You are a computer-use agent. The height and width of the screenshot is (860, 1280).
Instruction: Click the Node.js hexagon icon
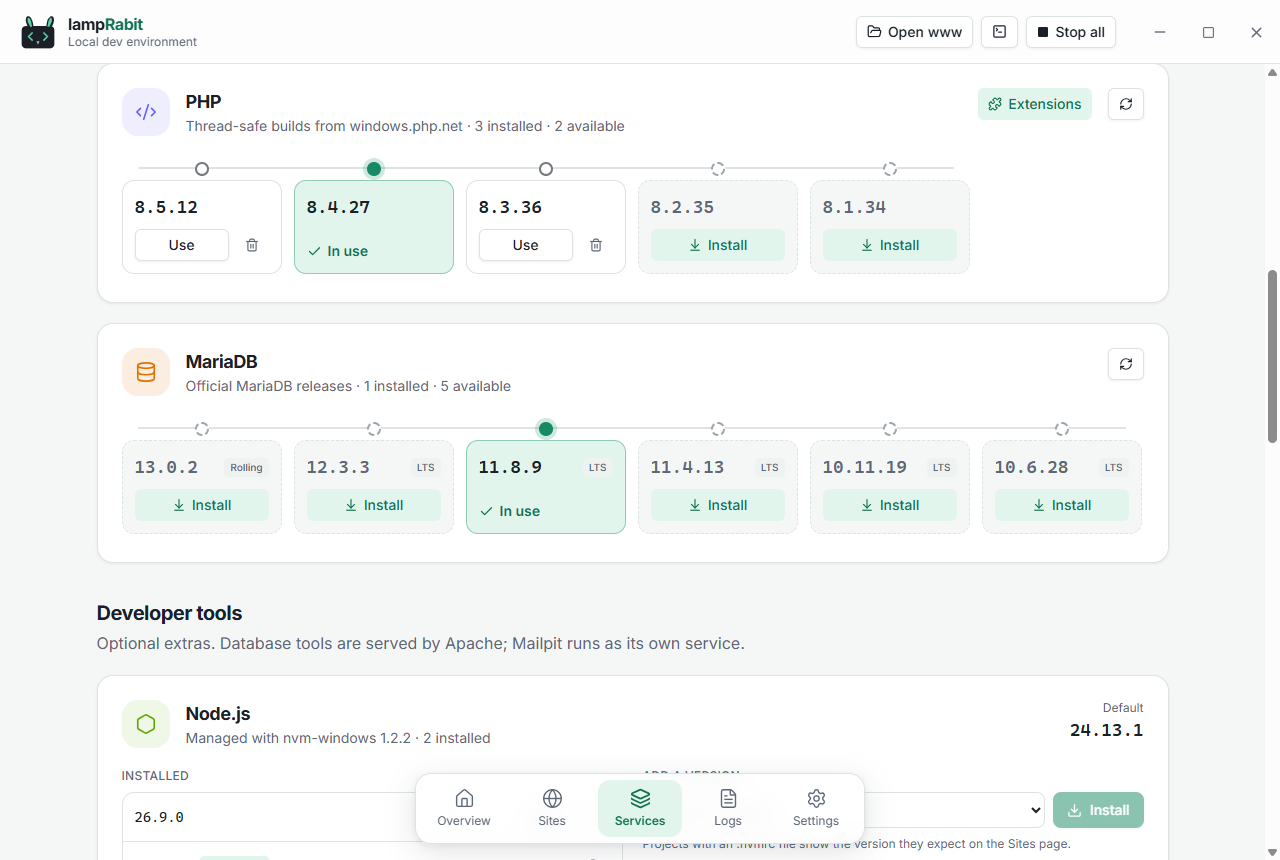pos(146,724)
